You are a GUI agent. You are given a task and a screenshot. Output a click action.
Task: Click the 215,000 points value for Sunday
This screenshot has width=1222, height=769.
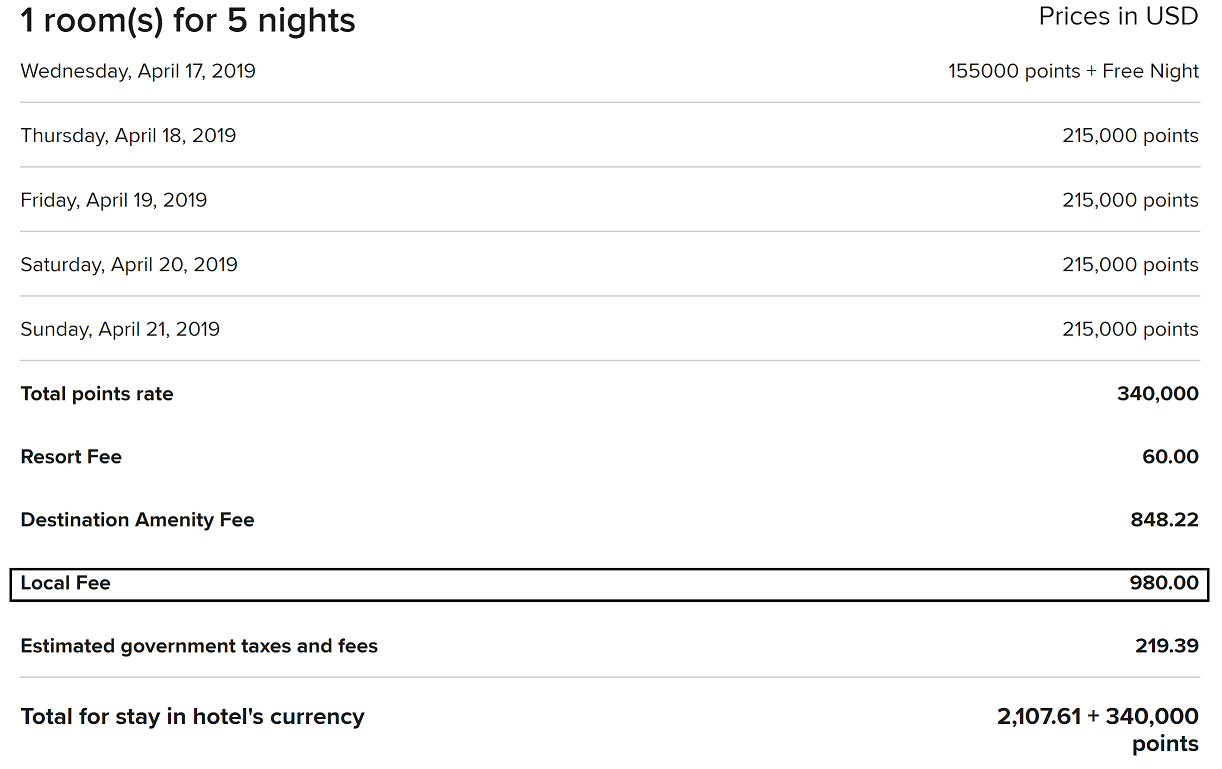[1130, 329]
